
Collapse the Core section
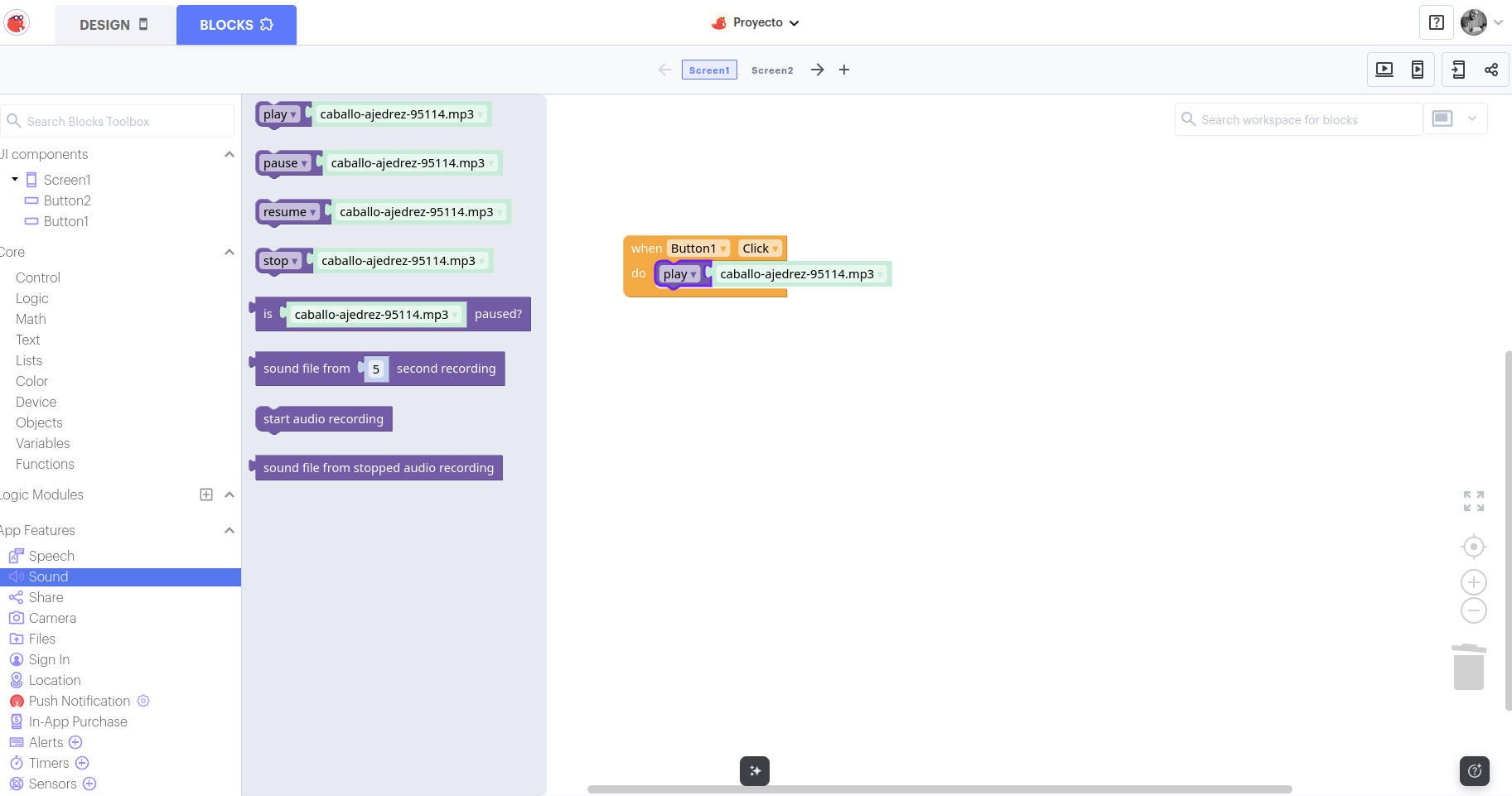229,252
